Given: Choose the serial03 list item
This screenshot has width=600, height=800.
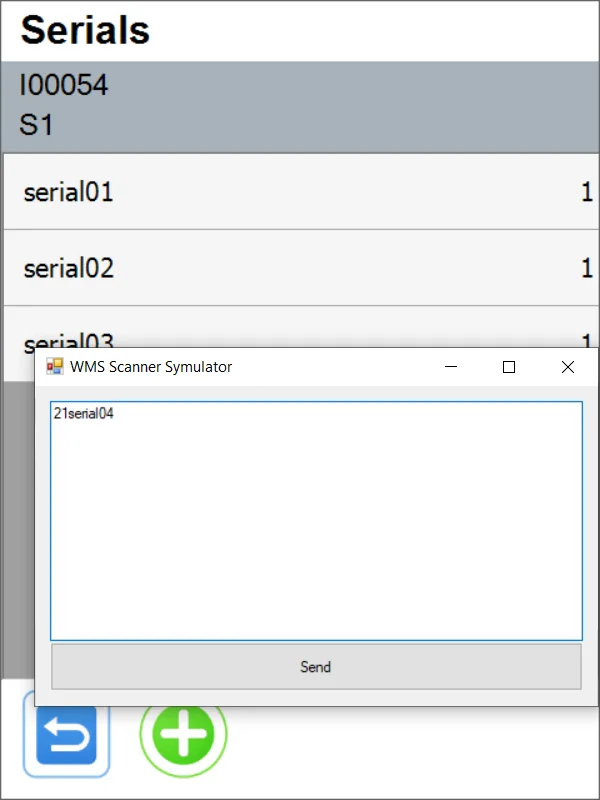Looking at the screenshot, I should pos(68,340).
